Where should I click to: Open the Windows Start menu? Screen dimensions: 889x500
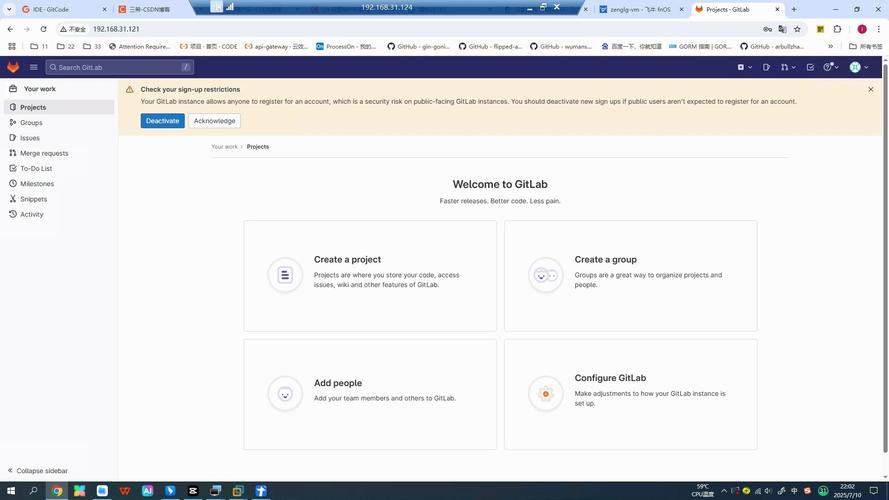point(11,491)
